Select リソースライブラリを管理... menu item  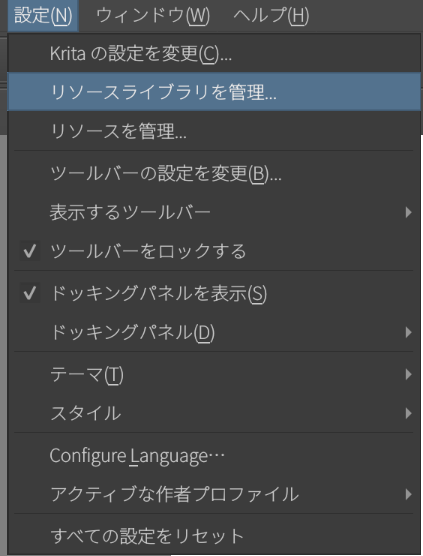[x=214, y=92]
